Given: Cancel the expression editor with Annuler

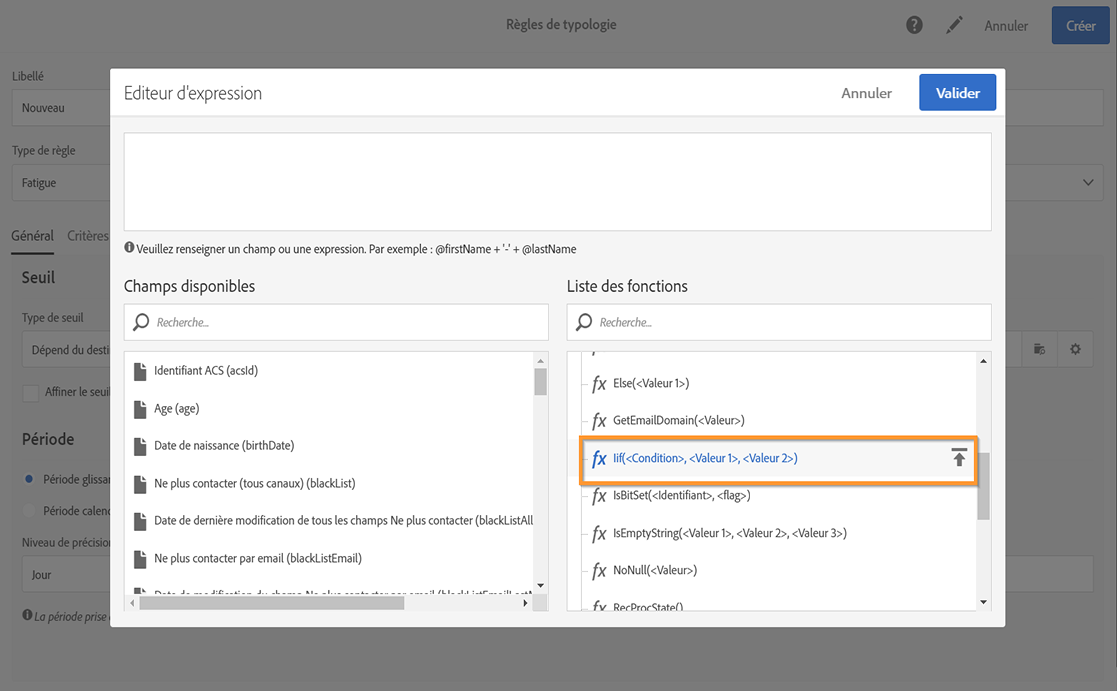Looking at the screenshot, I should click(x=866, y=93).
